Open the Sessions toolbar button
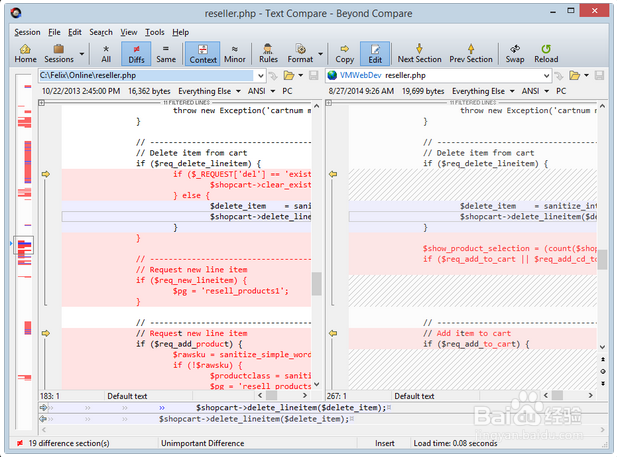 [x=59, y=54]
